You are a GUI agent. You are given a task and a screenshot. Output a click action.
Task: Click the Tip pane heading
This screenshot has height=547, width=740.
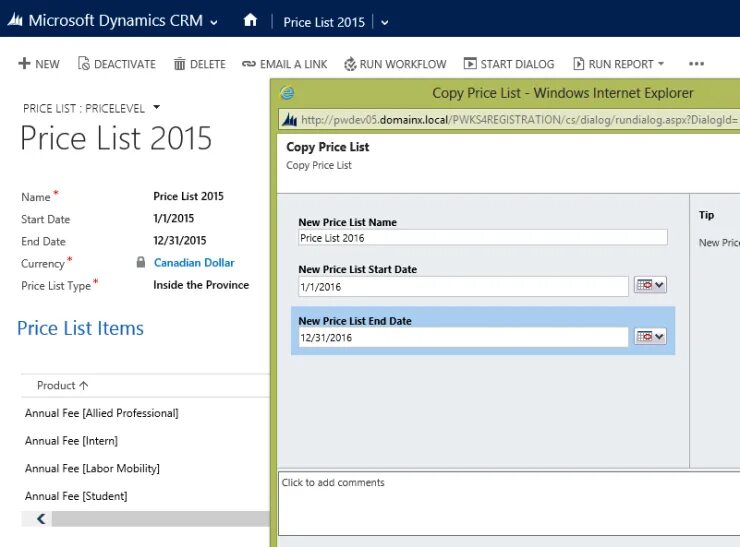(x=706, y=215)
